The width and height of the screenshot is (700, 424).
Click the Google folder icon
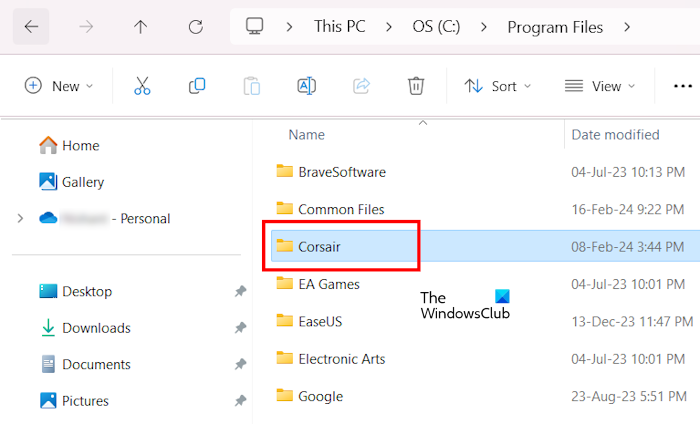(x=284, y=395)
